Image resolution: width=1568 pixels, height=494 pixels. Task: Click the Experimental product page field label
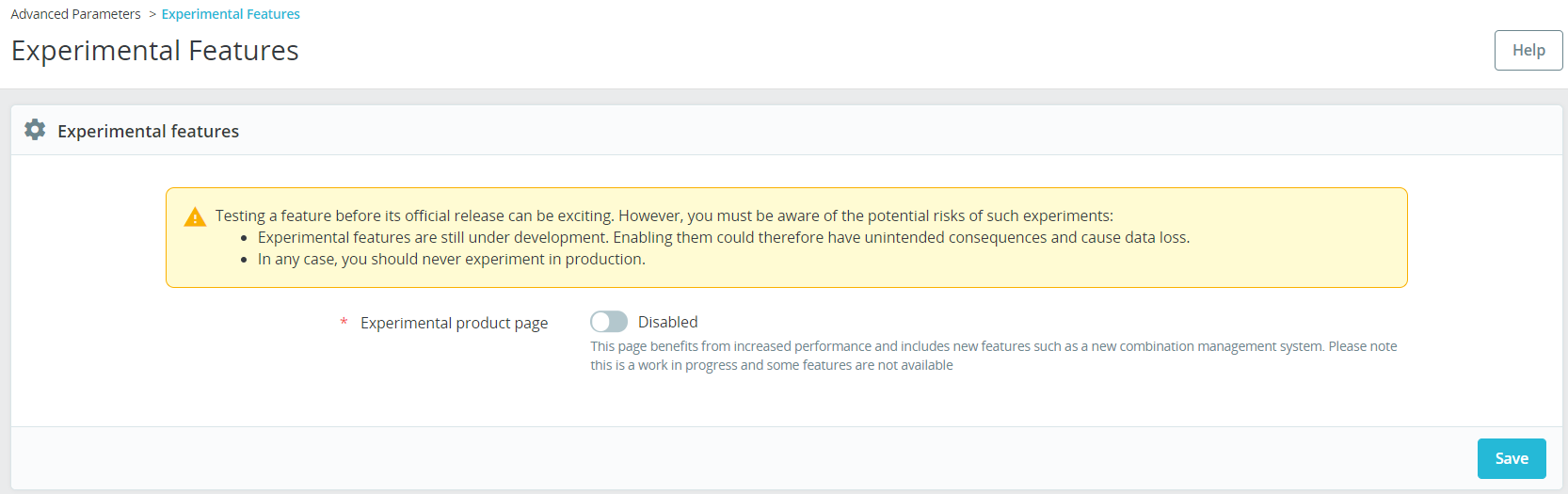(454, 323)
